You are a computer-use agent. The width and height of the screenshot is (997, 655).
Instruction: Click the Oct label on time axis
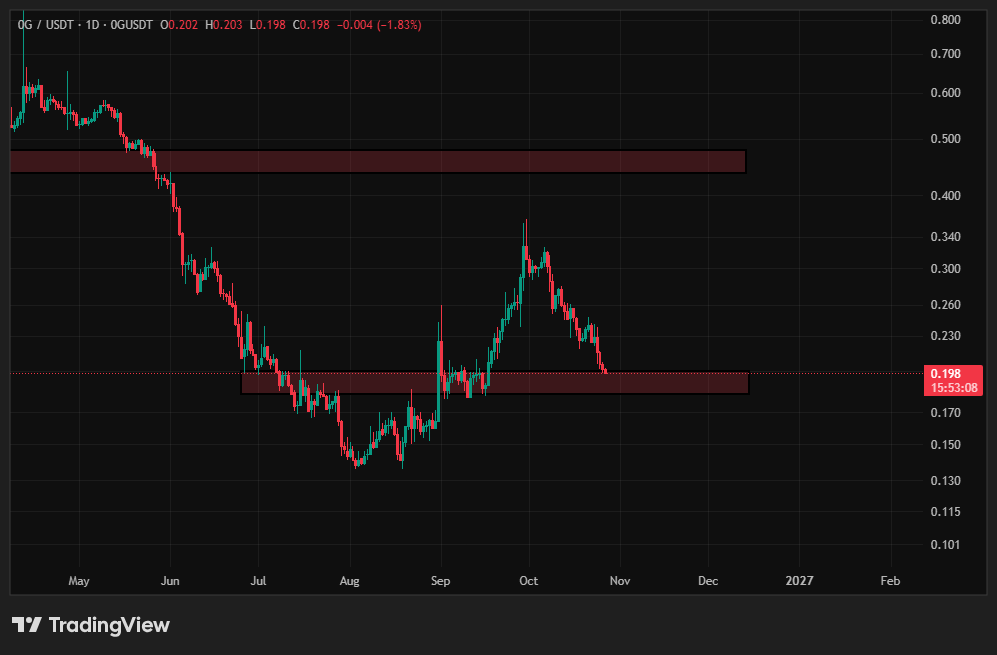(528, 581)
